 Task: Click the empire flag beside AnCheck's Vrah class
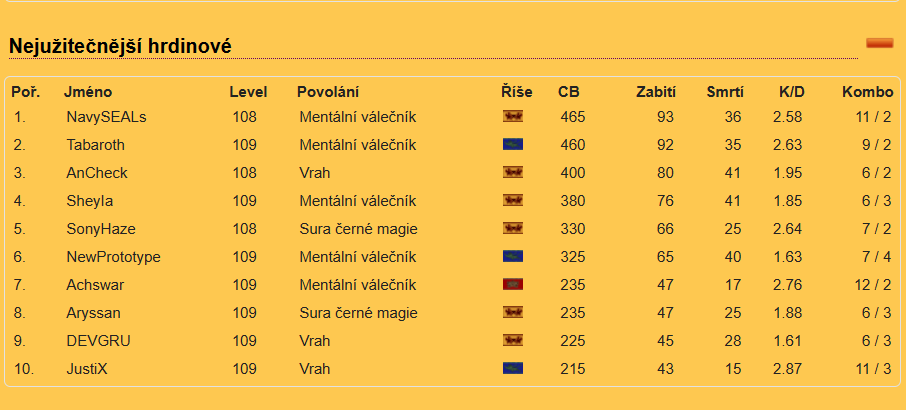coord(513,173)
